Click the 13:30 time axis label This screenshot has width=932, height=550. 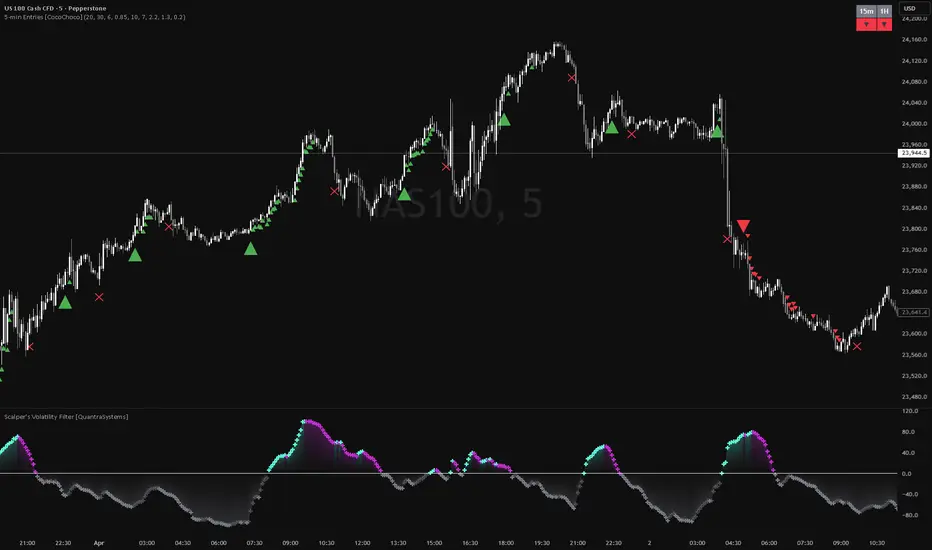pos(398,543)
